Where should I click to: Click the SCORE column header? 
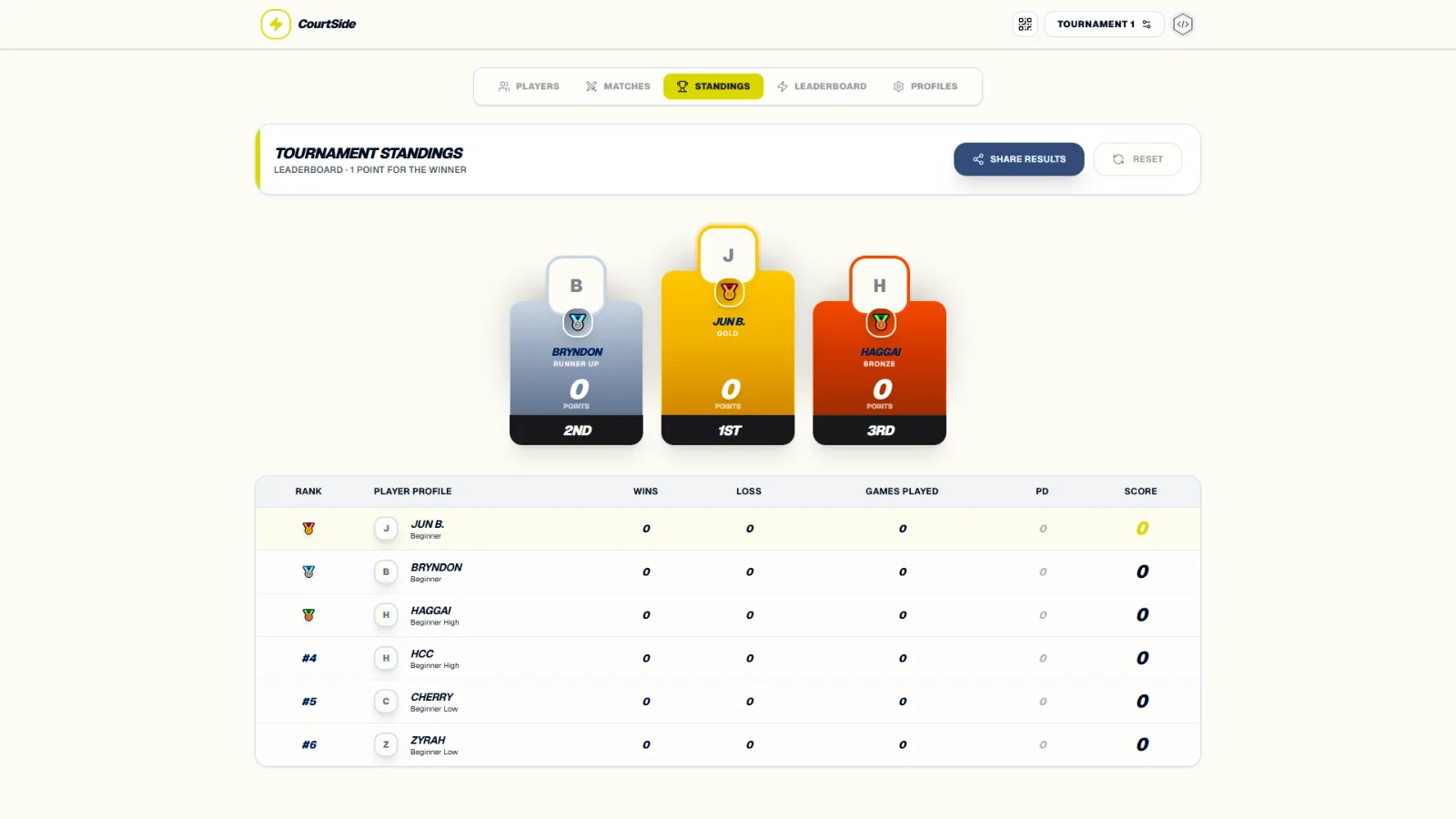[x=1140, y=491]
